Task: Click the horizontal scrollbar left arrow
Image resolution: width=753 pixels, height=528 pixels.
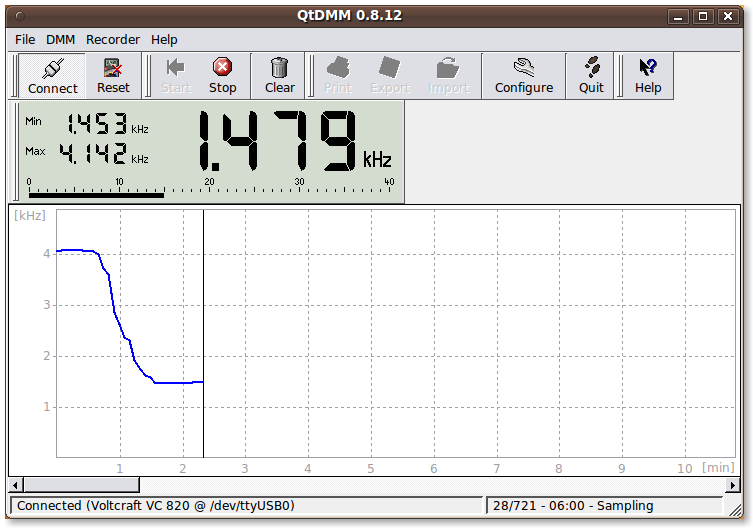Action: tap(17, 485)
